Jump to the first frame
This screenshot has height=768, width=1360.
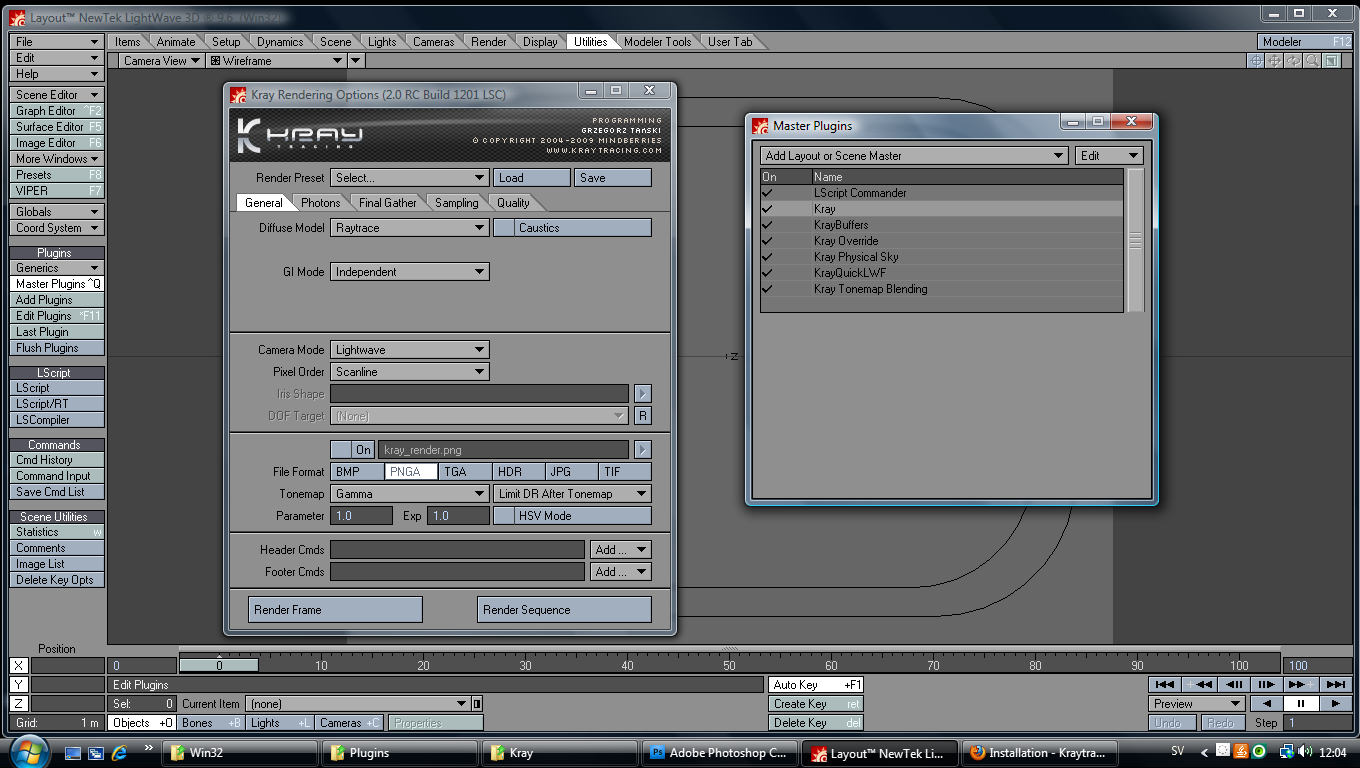(1163, 684)
